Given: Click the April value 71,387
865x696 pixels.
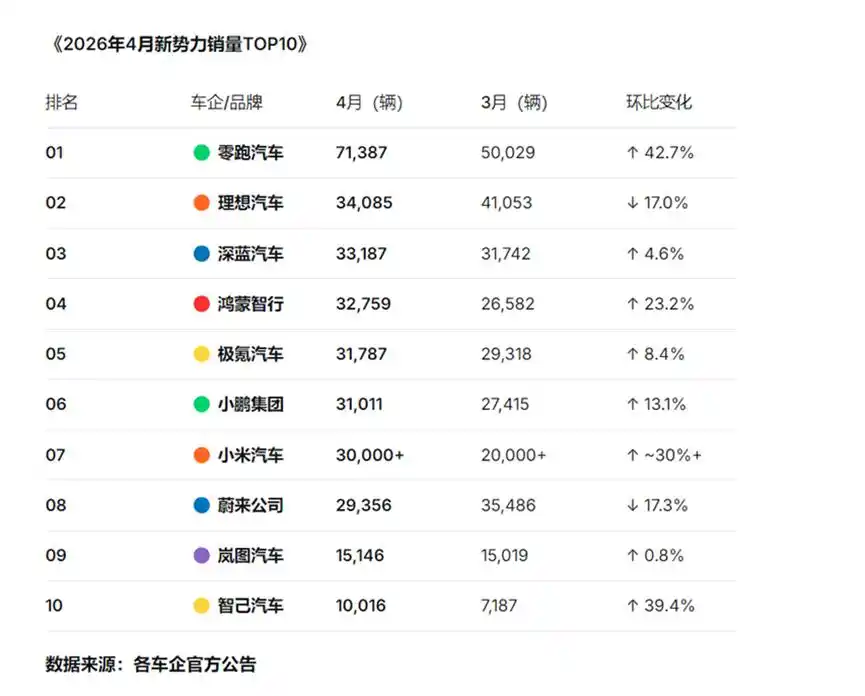Looking at the screenshot, I should coord(361,152).
